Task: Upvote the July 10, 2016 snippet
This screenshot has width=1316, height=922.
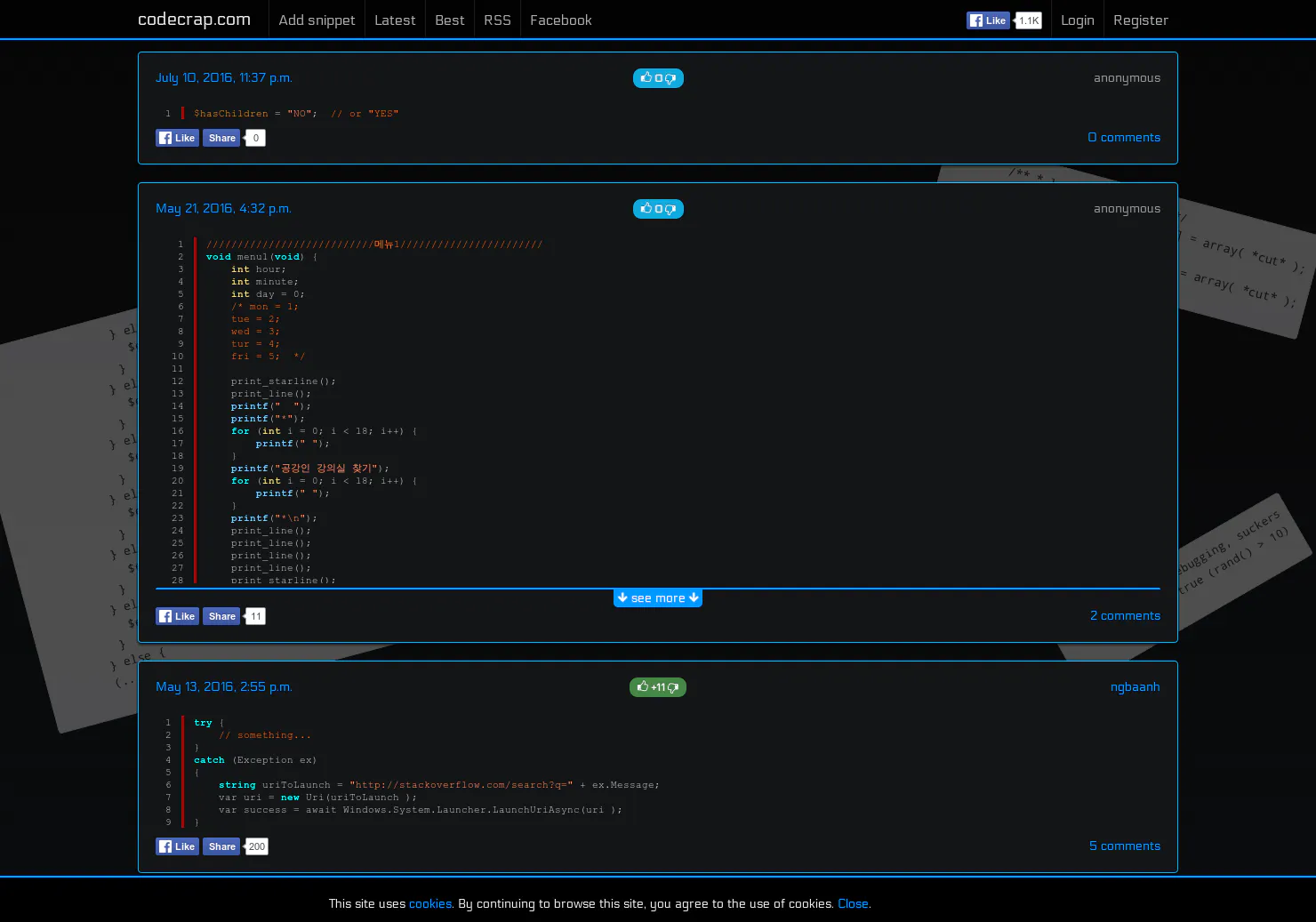Action: tap(646, 77)
